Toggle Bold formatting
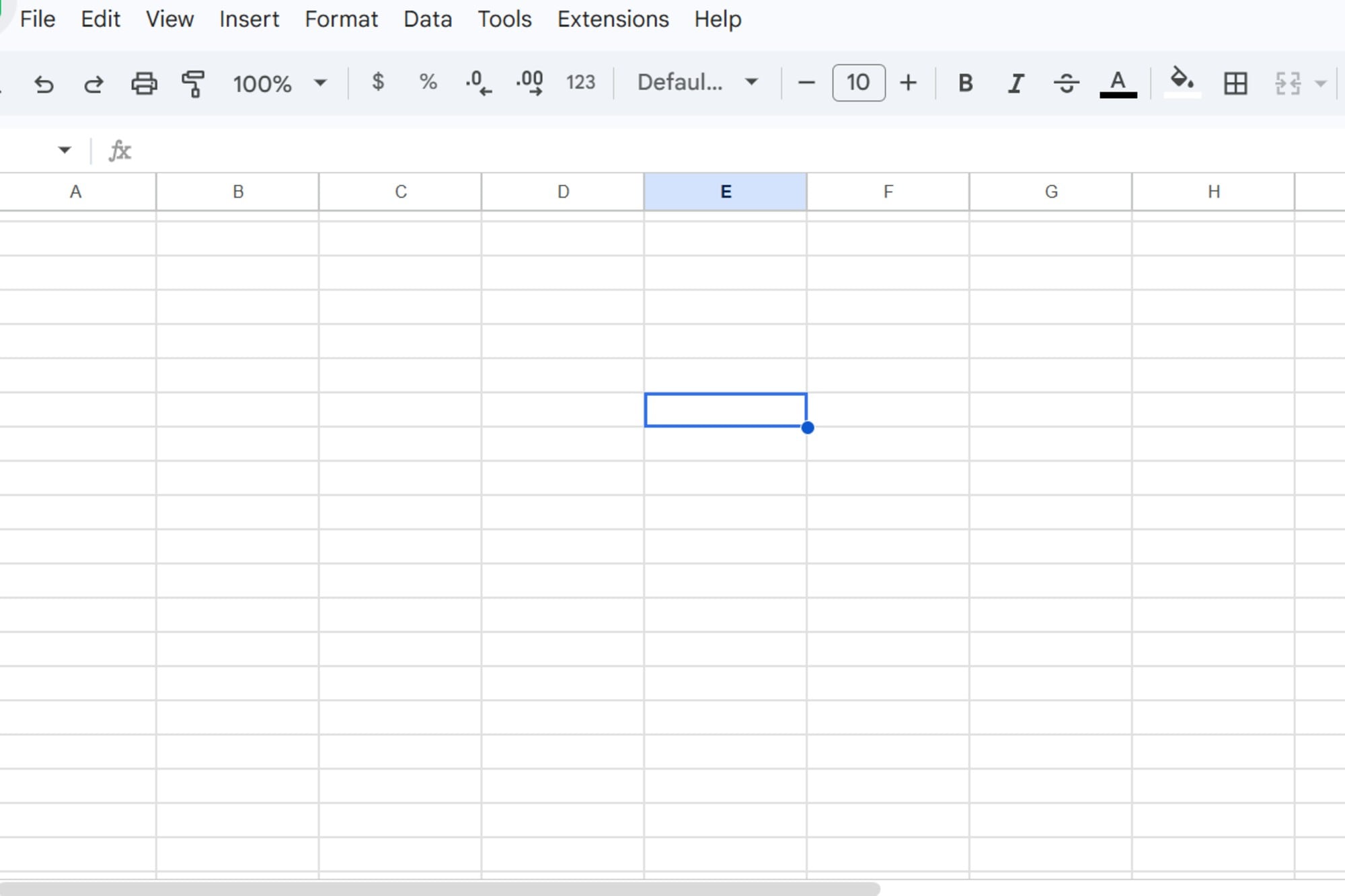Screen dimensions: 1345x896 (x=966, y=83)
